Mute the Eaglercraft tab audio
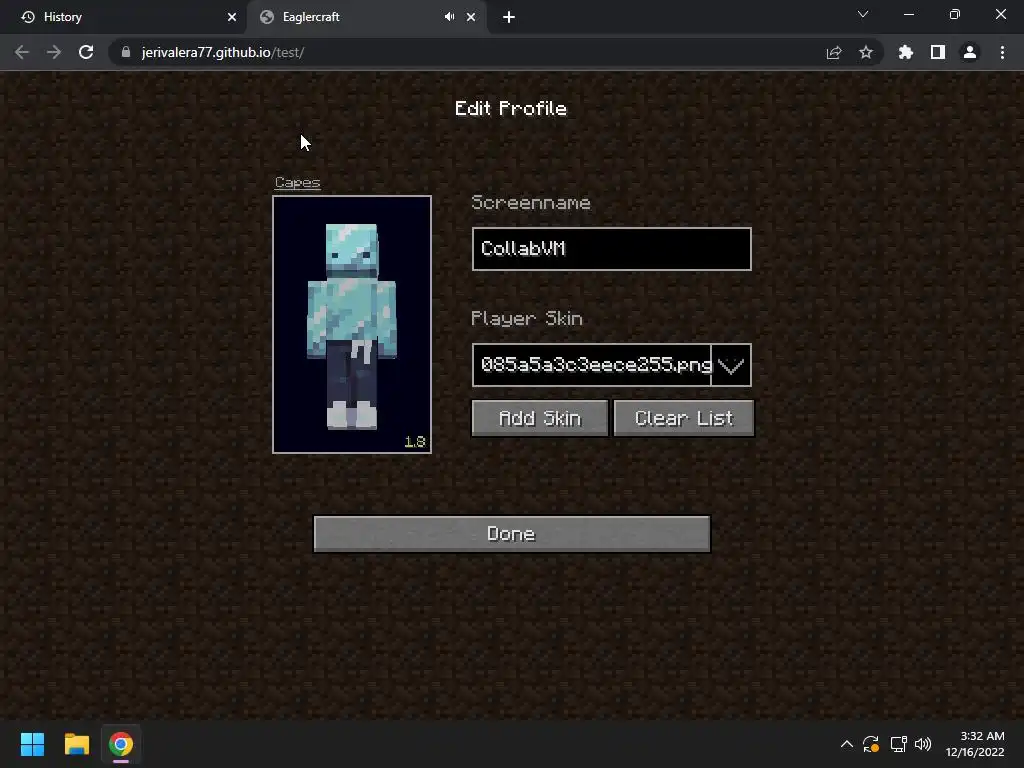This screenshot has width=1024, height=768. (449, 17)
